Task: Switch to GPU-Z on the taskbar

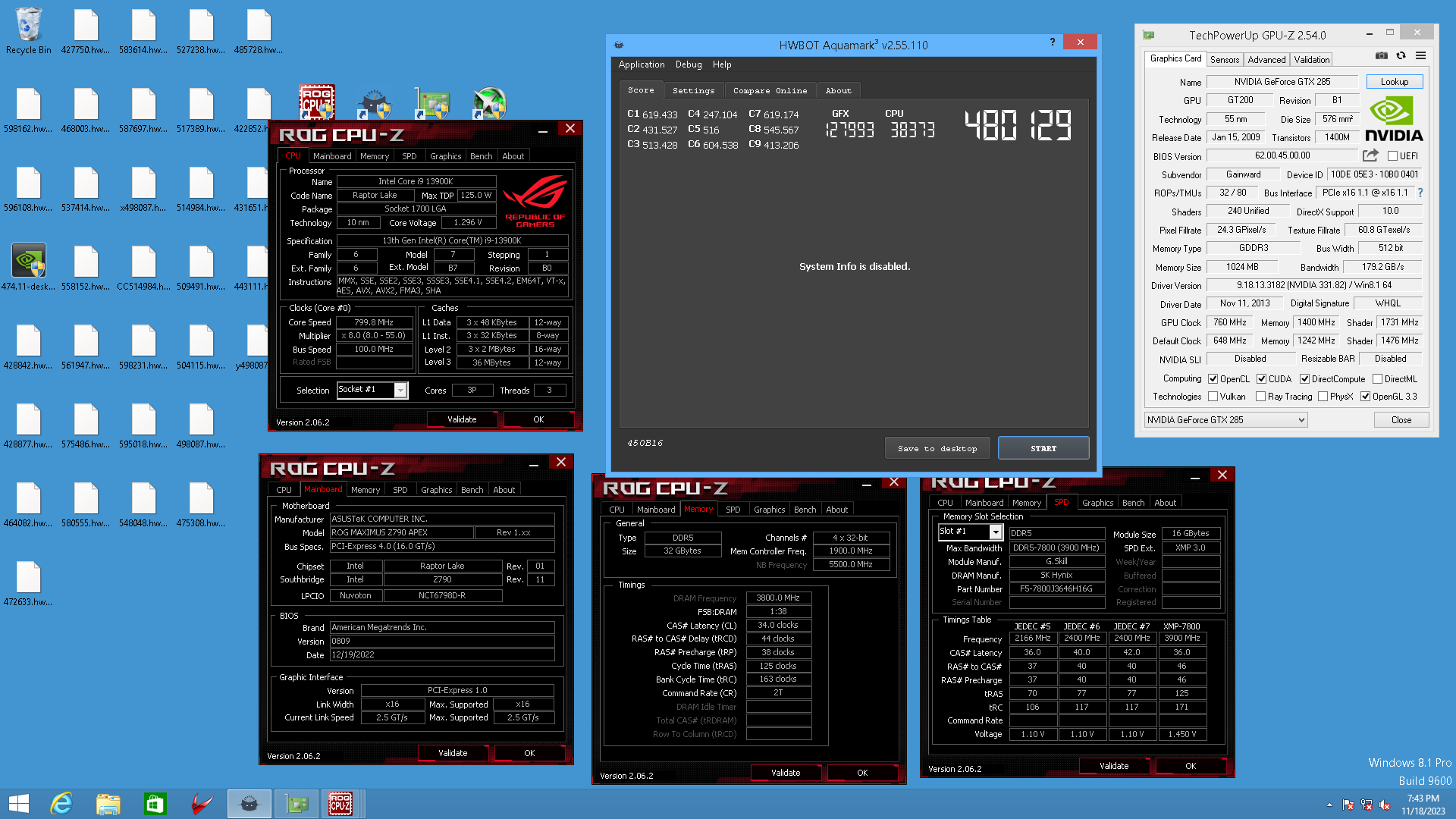Action: tap(296, 804)
